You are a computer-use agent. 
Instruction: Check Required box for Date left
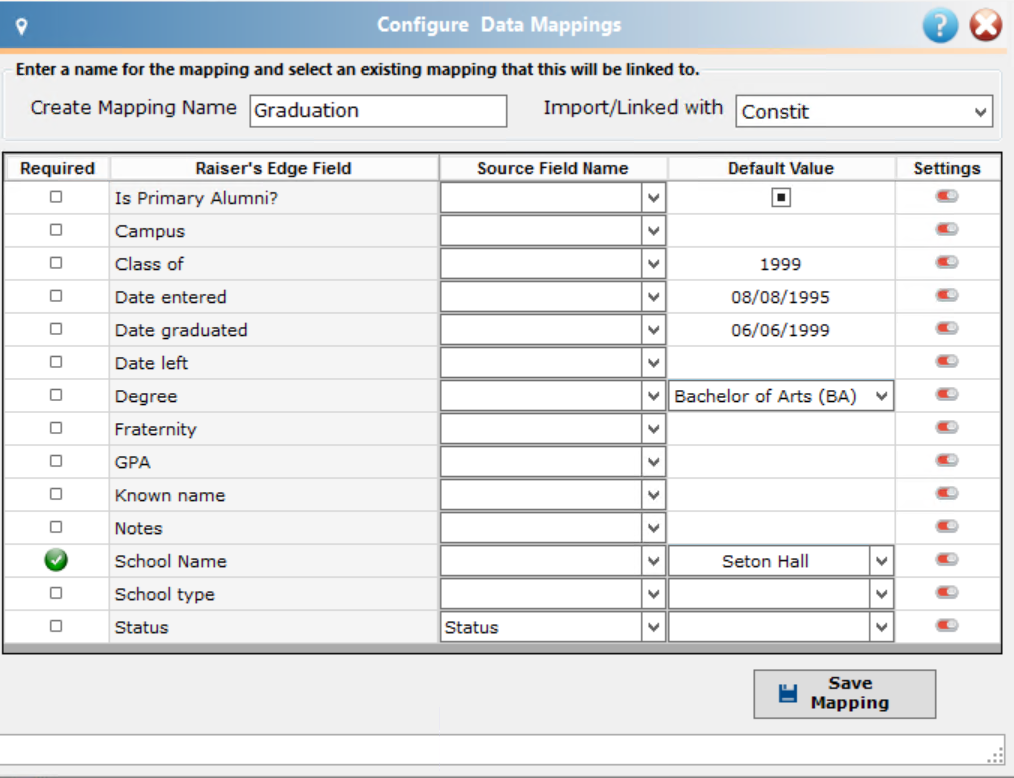56,362
